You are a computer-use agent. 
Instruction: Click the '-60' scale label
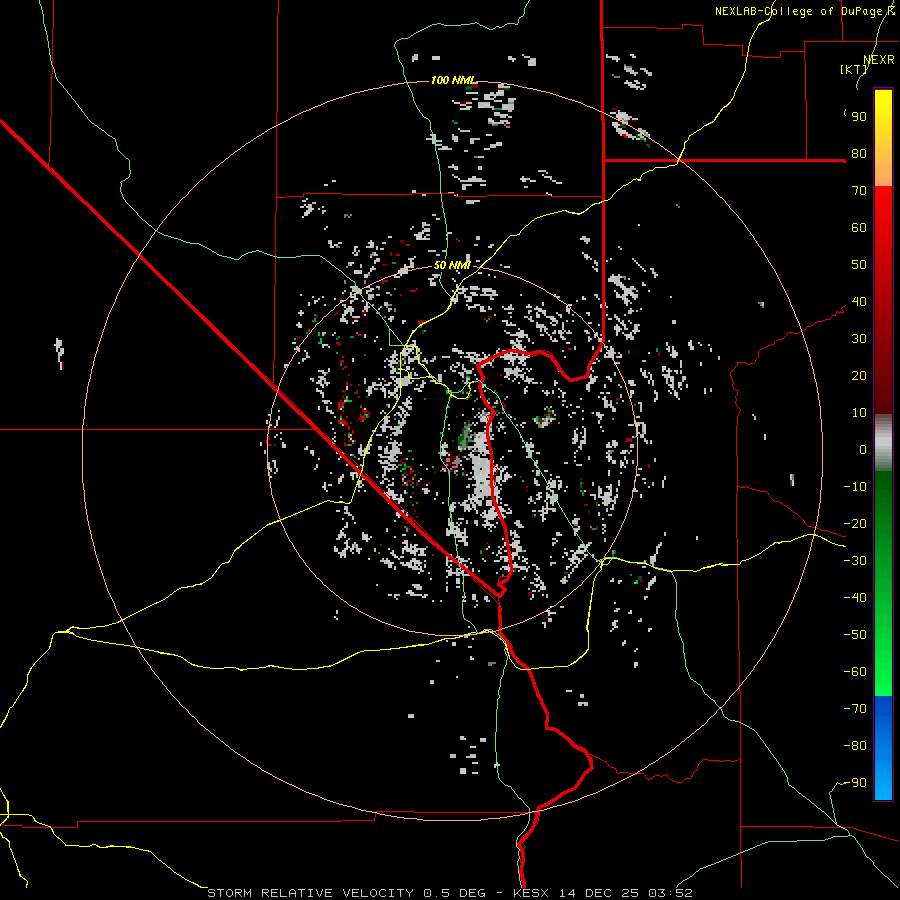(855, 672)
